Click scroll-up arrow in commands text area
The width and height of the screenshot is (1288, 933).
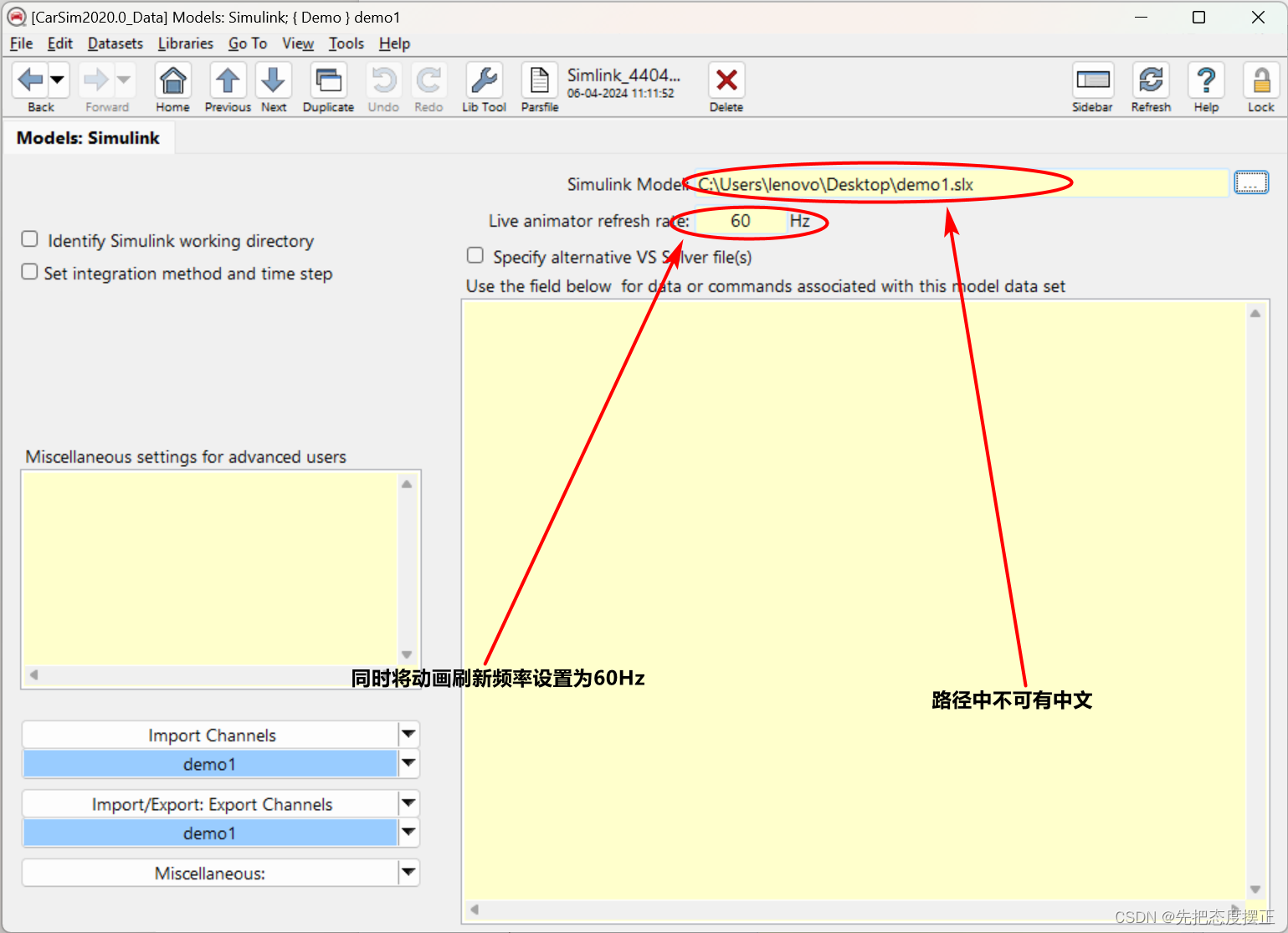(1255, 313)
